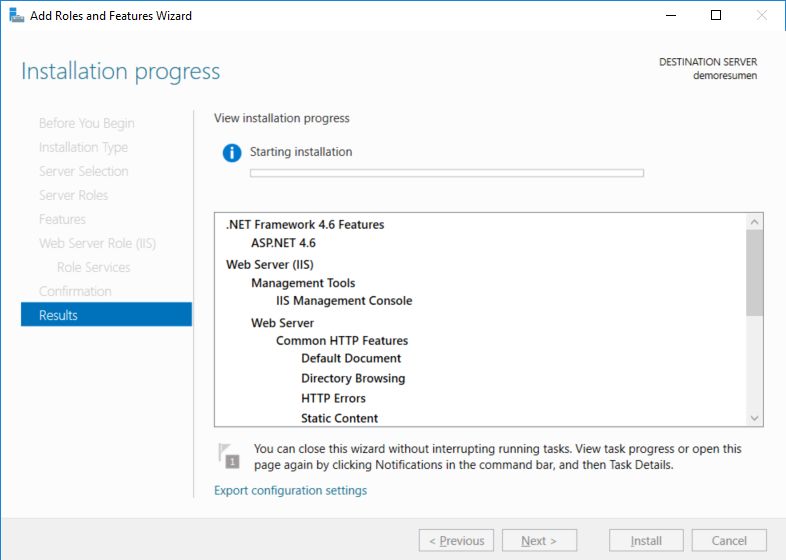The height and width of the screenshot is (560, 786).
Task: Select Before You Begin step
Action: (87, 123)
